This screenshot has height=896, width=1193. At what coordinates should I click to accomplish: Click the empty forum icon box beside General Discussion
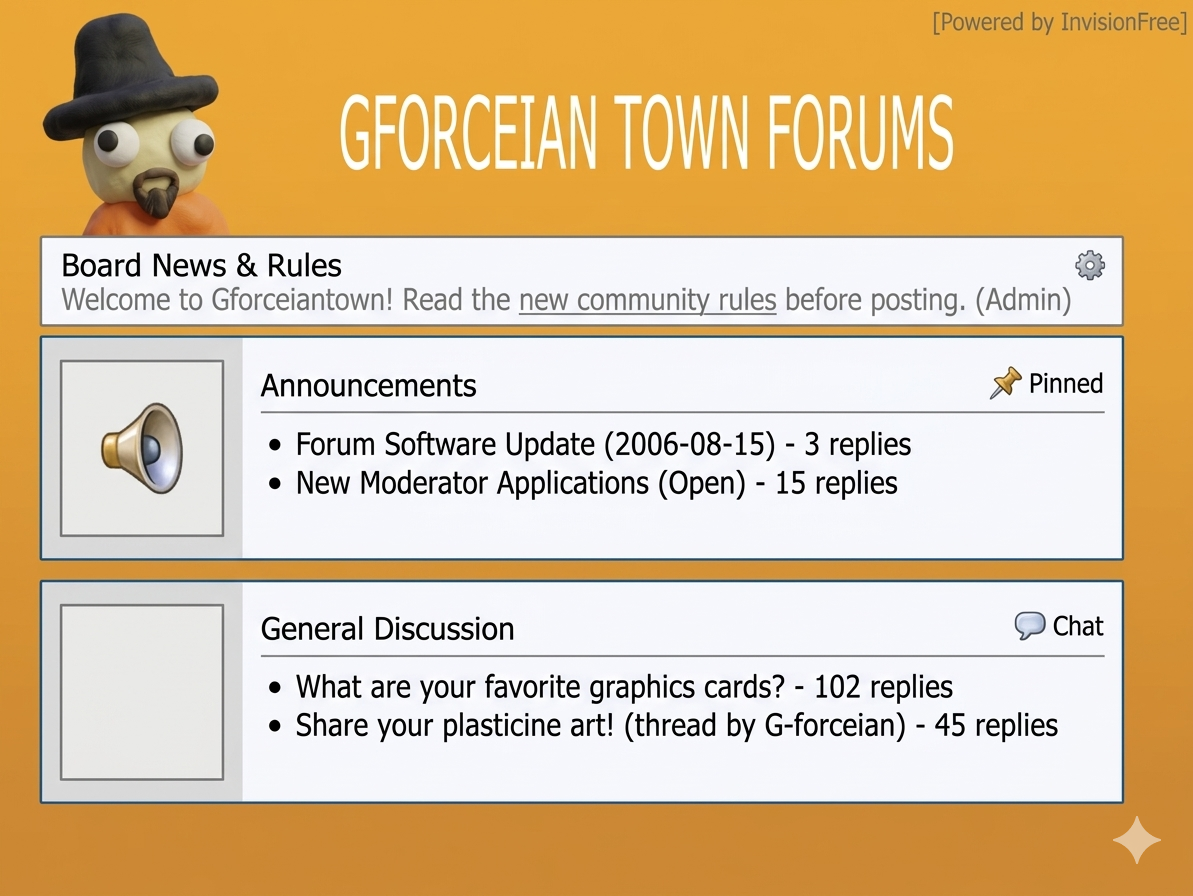click(x=141, y=692)
